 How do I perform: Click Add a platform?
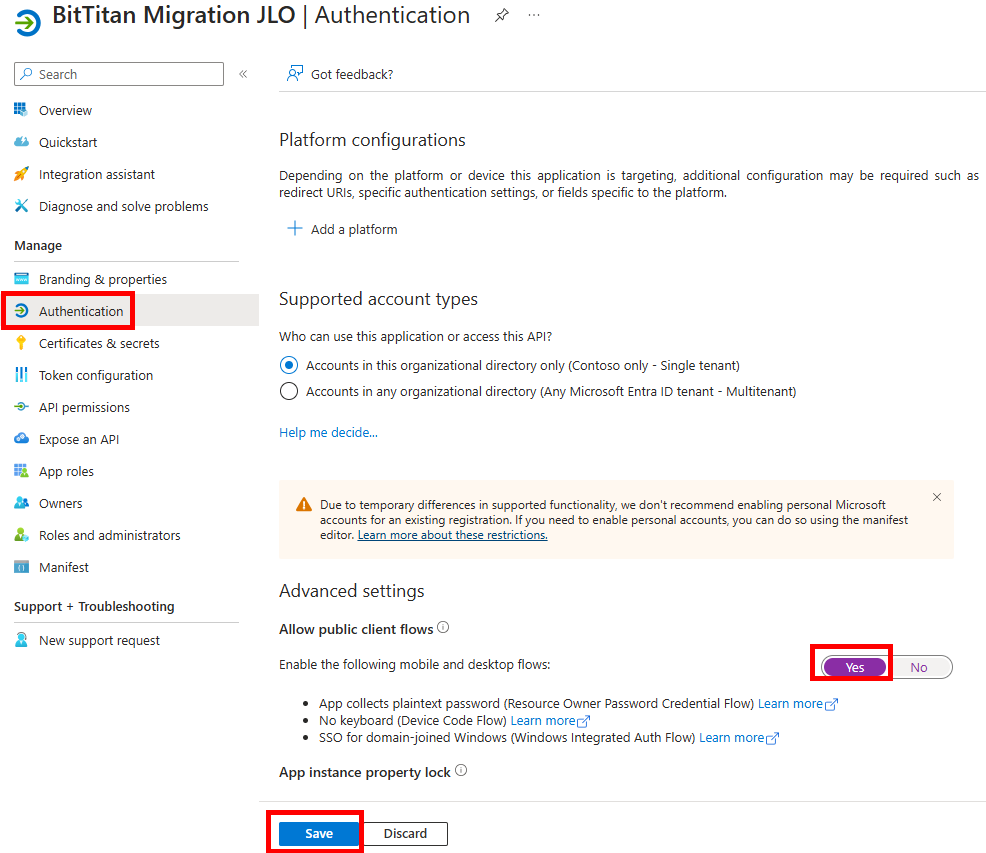click(354, 230)
